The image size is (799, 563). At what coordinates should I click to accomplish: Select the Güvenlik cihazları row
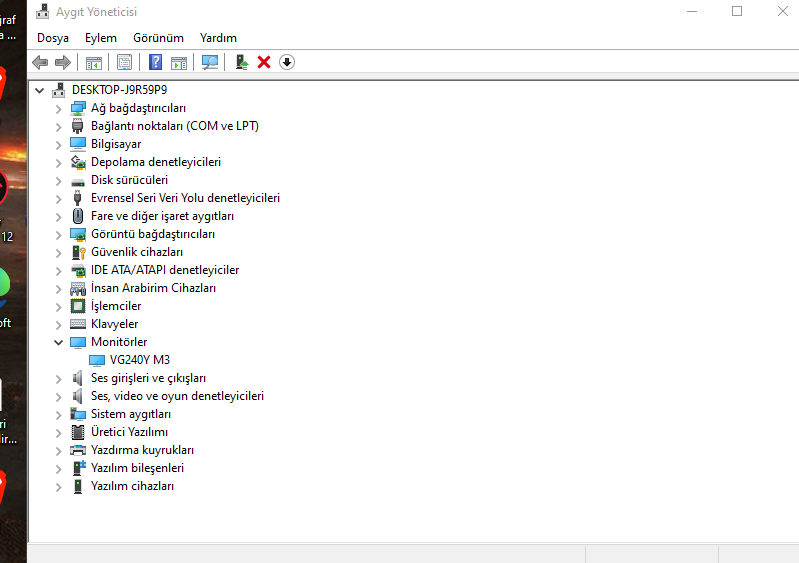pos(137,252)
